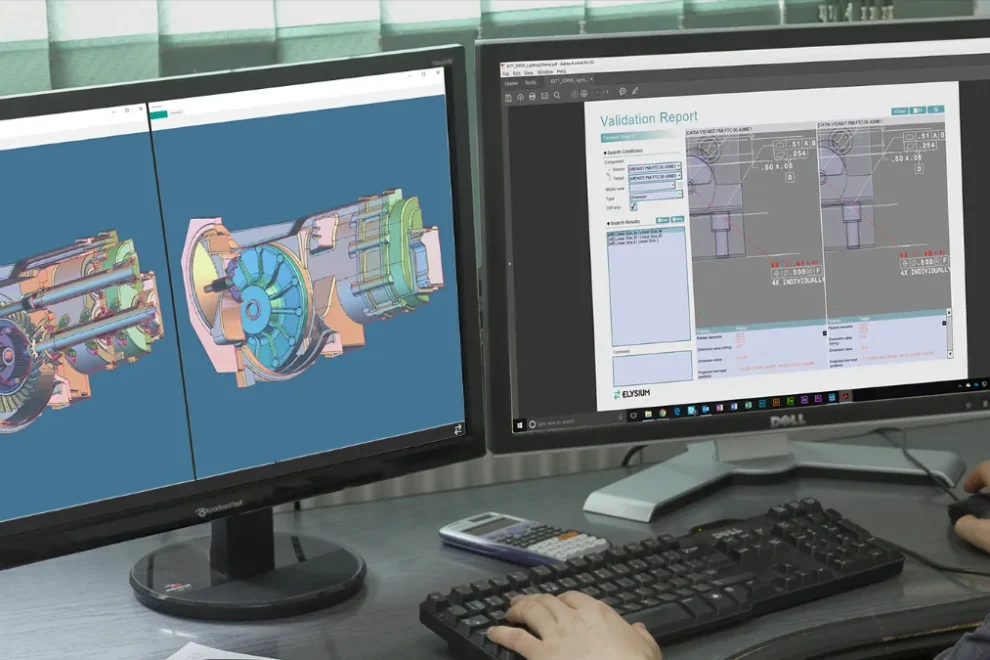The image size is (990, 660).
Task: Click the first button beside Search Results
Action: [662, 220]
